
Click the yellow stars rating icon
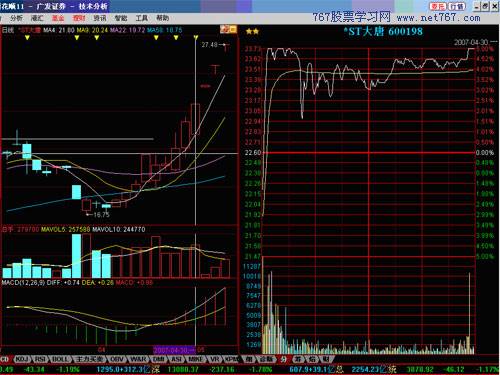point(252,32)
